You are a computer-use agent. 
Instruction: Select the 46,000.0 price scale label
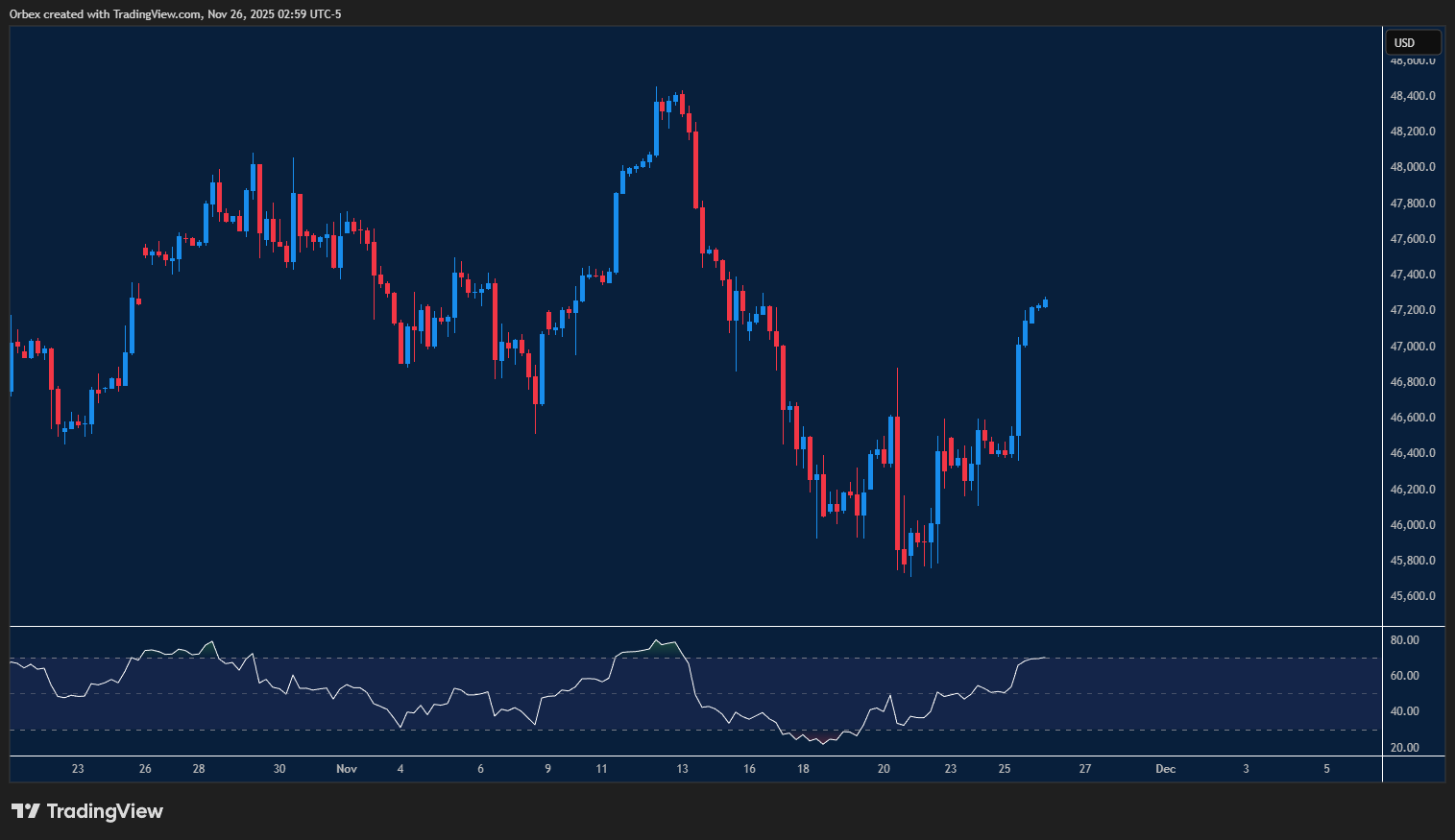1413,525
